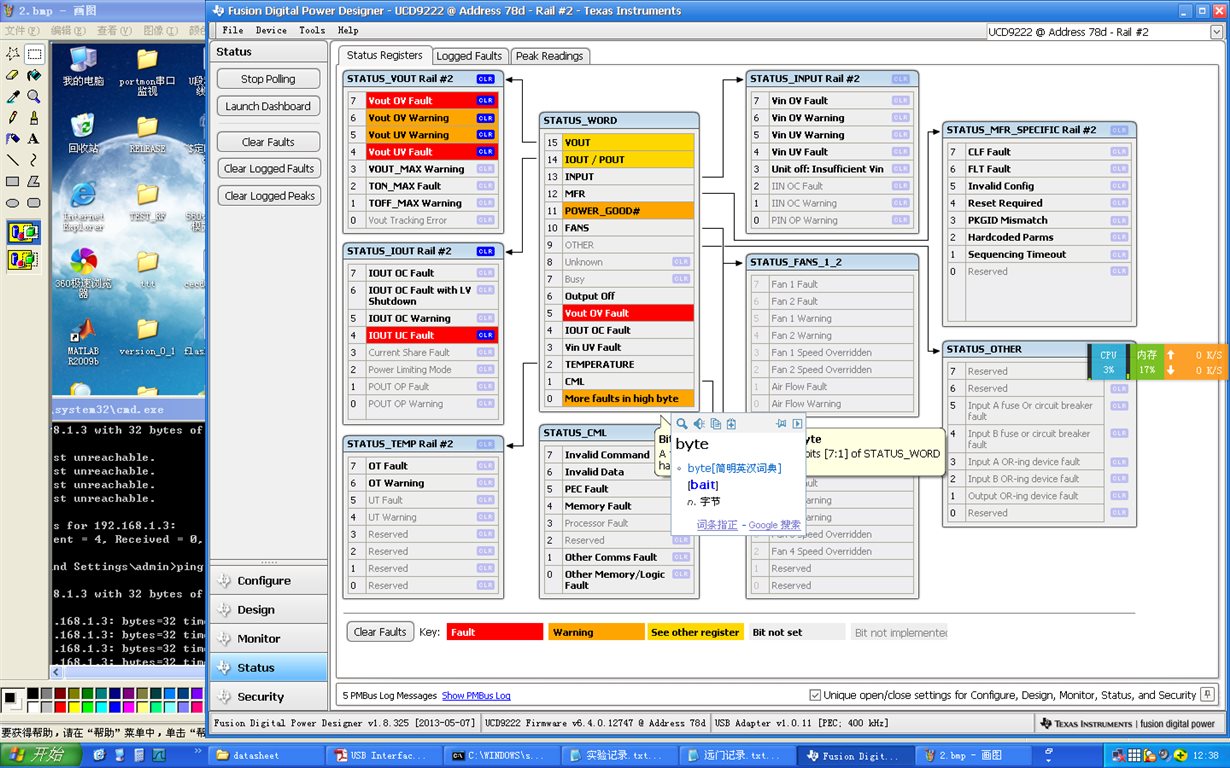Click the 2.bmp Paint taskbar item
Screen dimensions: 1230x768
coord(974,756)
